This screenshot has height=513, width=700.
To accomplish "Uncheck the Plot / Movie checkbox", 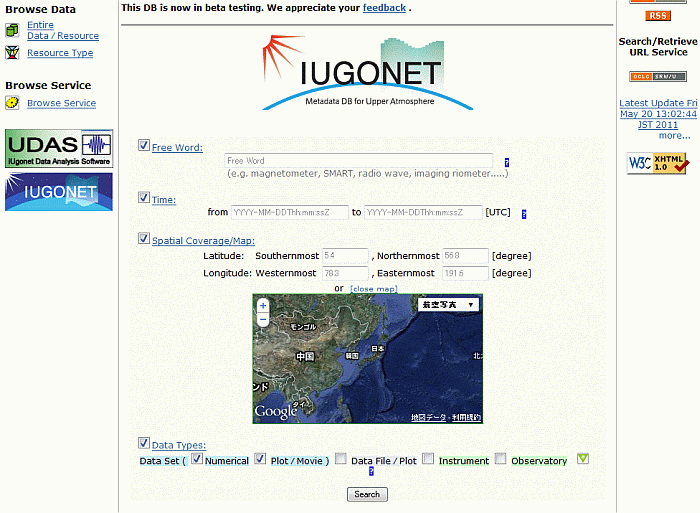I will click(x=260, y=459).
